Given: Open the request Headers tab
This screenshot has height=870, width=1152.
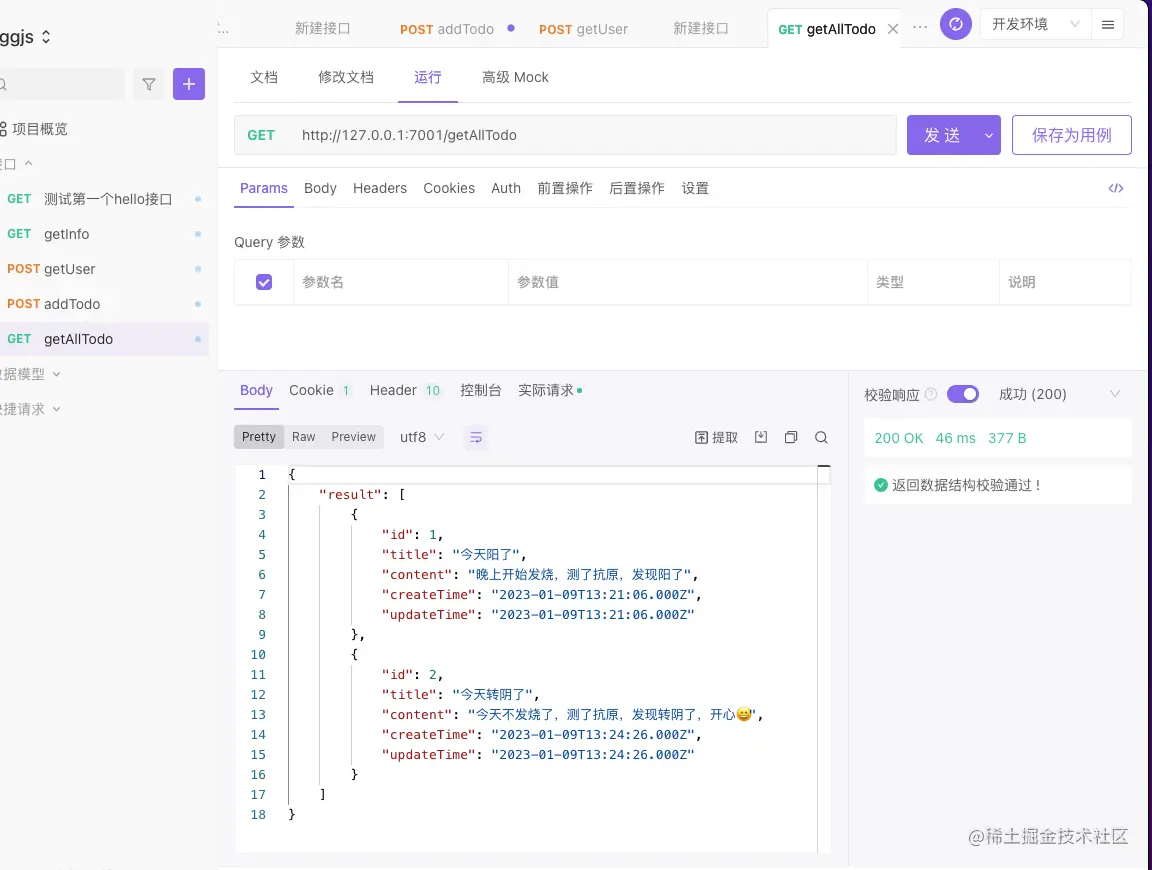Looking at the screenshot, I should click(x=380, y=188).
